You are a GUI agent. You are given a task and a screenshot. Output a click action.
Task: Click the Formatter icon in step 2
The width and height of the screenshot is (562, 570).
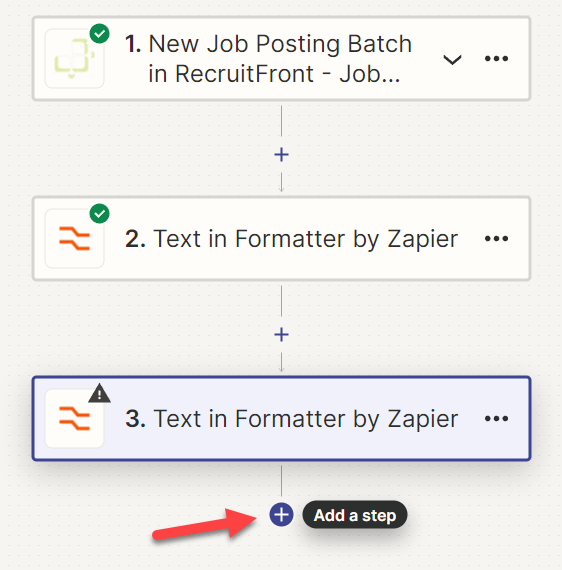(x=75, y=238)
